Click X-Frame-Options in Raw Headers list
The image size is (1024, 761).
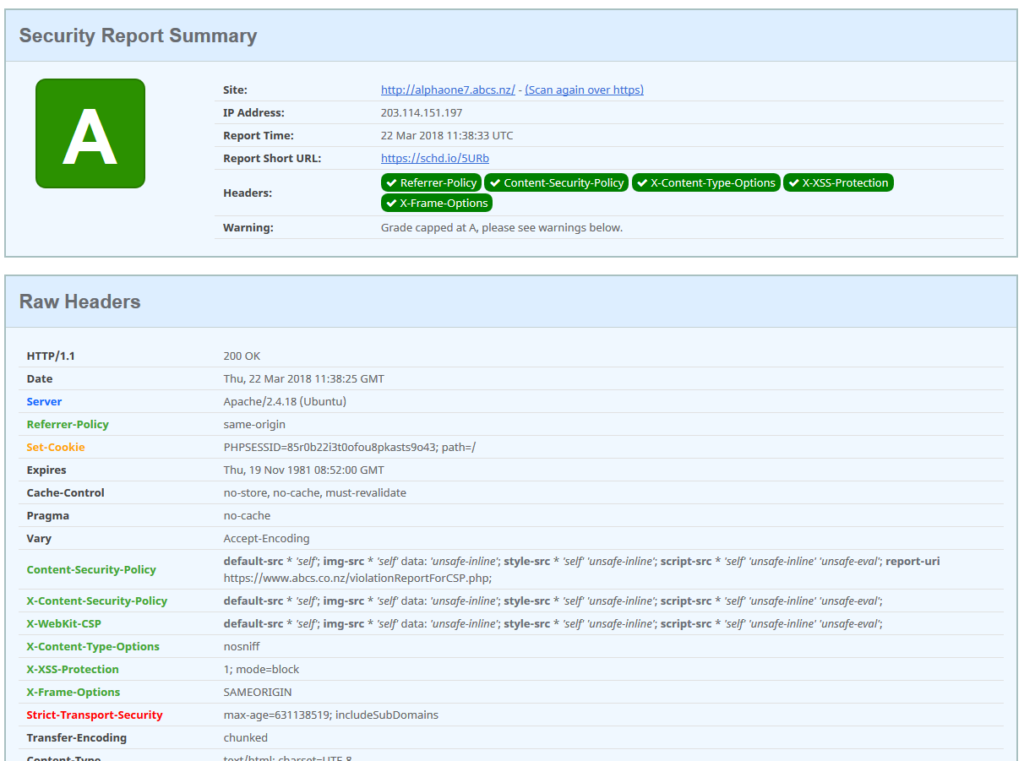73,692
